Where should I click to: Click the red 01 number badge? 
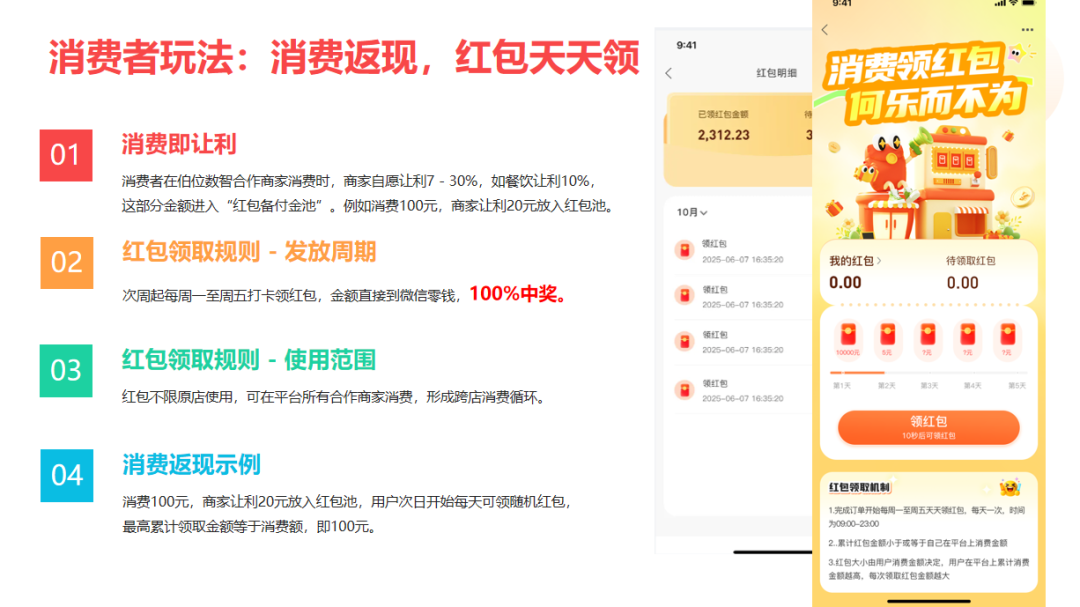pyautogui.click(x=66, y=155)
